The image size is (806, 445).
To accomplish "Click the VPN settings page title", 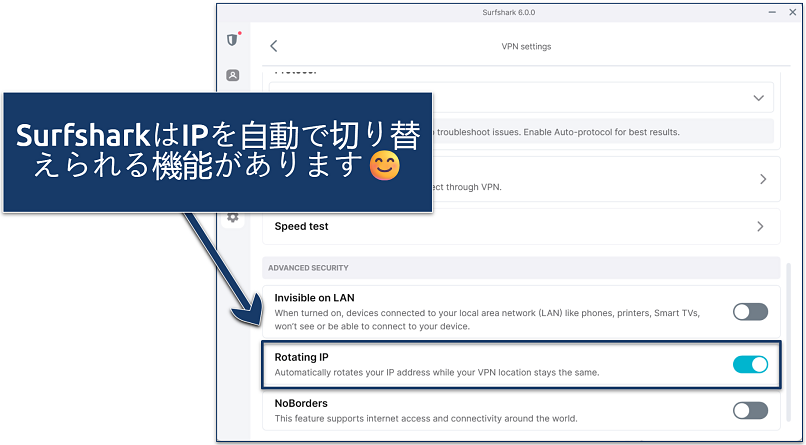I will point(526,46).
